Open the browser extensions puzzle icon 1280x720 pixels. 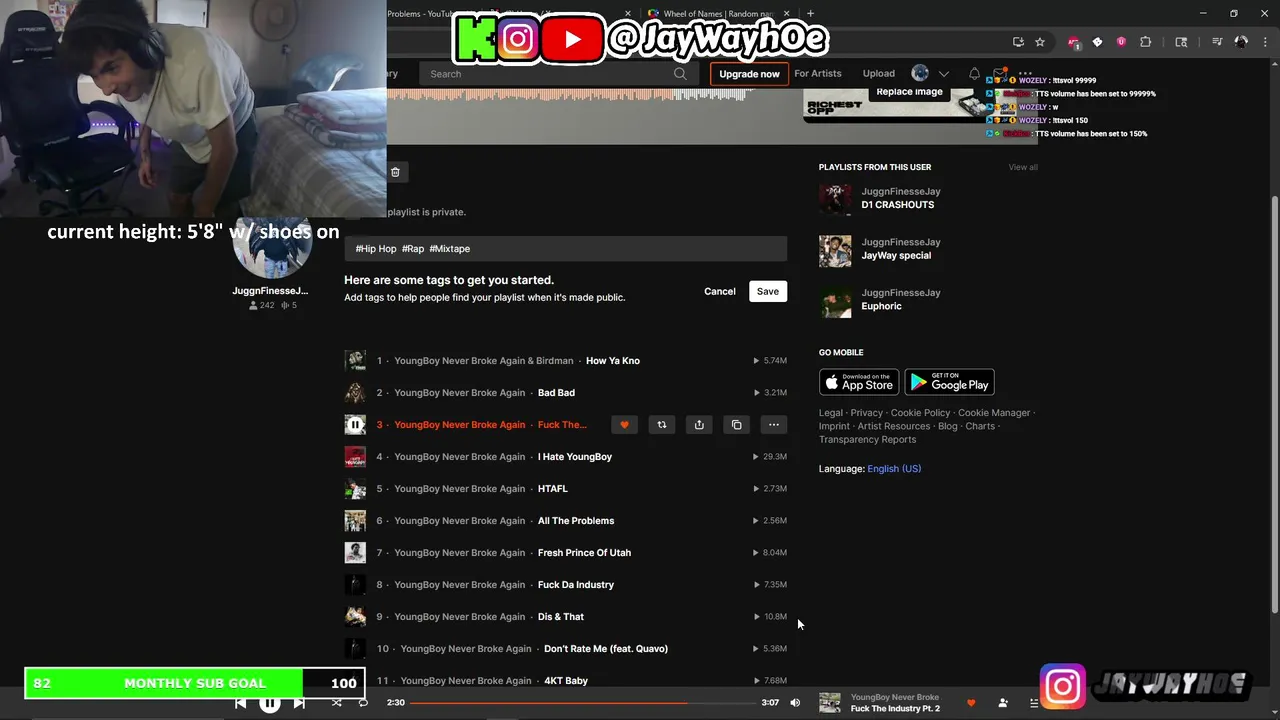(x=1146, y=42)
